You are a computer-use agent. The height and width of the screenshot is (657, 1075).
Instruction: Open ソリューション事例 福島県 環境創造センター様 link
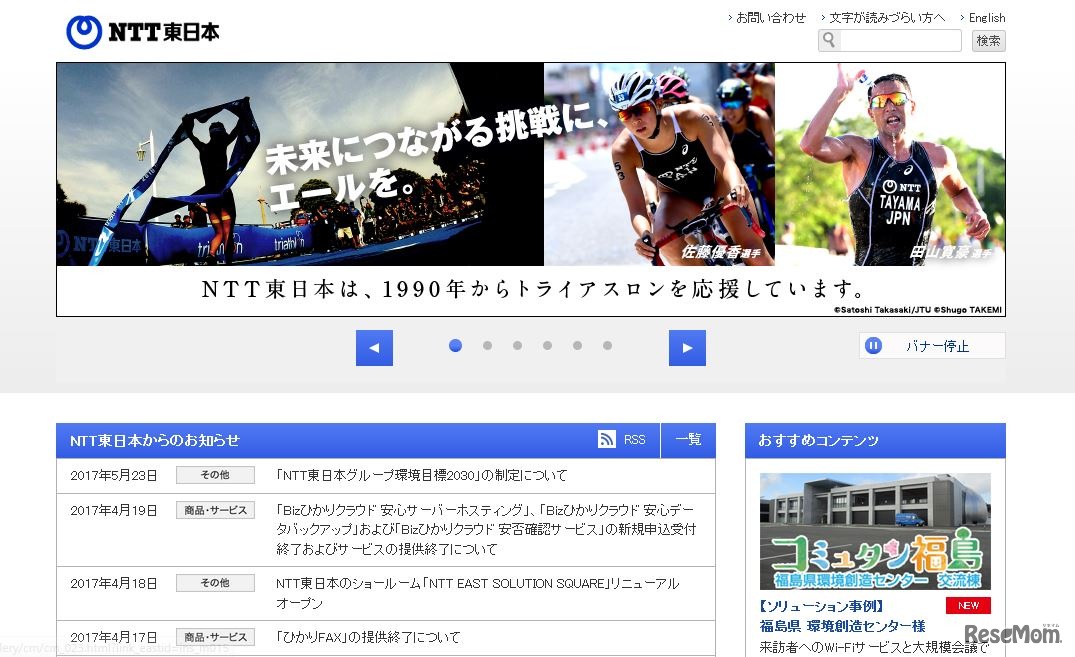click(843, 616)
